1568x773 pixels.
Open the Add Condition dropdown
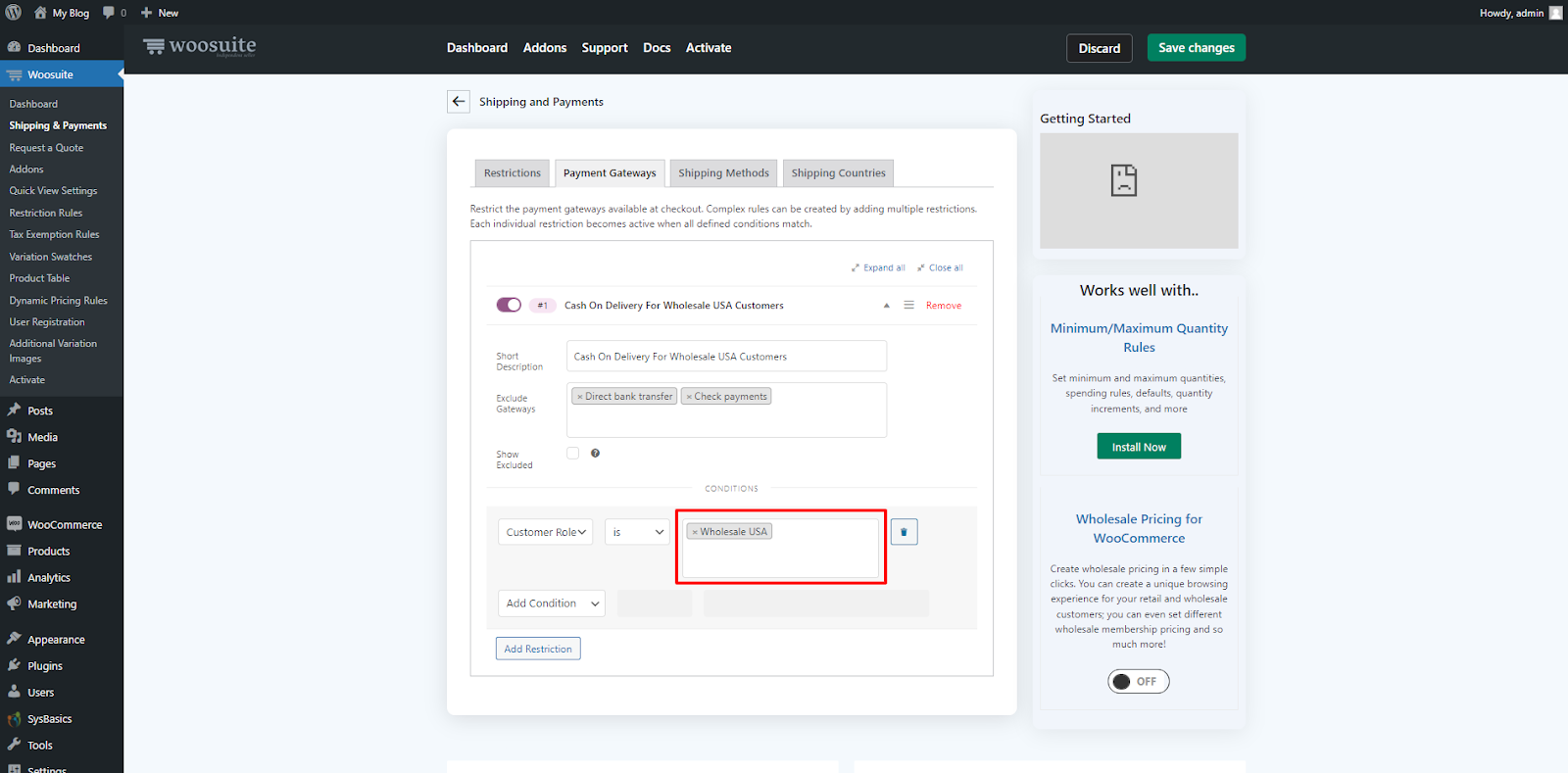(552, 604)
